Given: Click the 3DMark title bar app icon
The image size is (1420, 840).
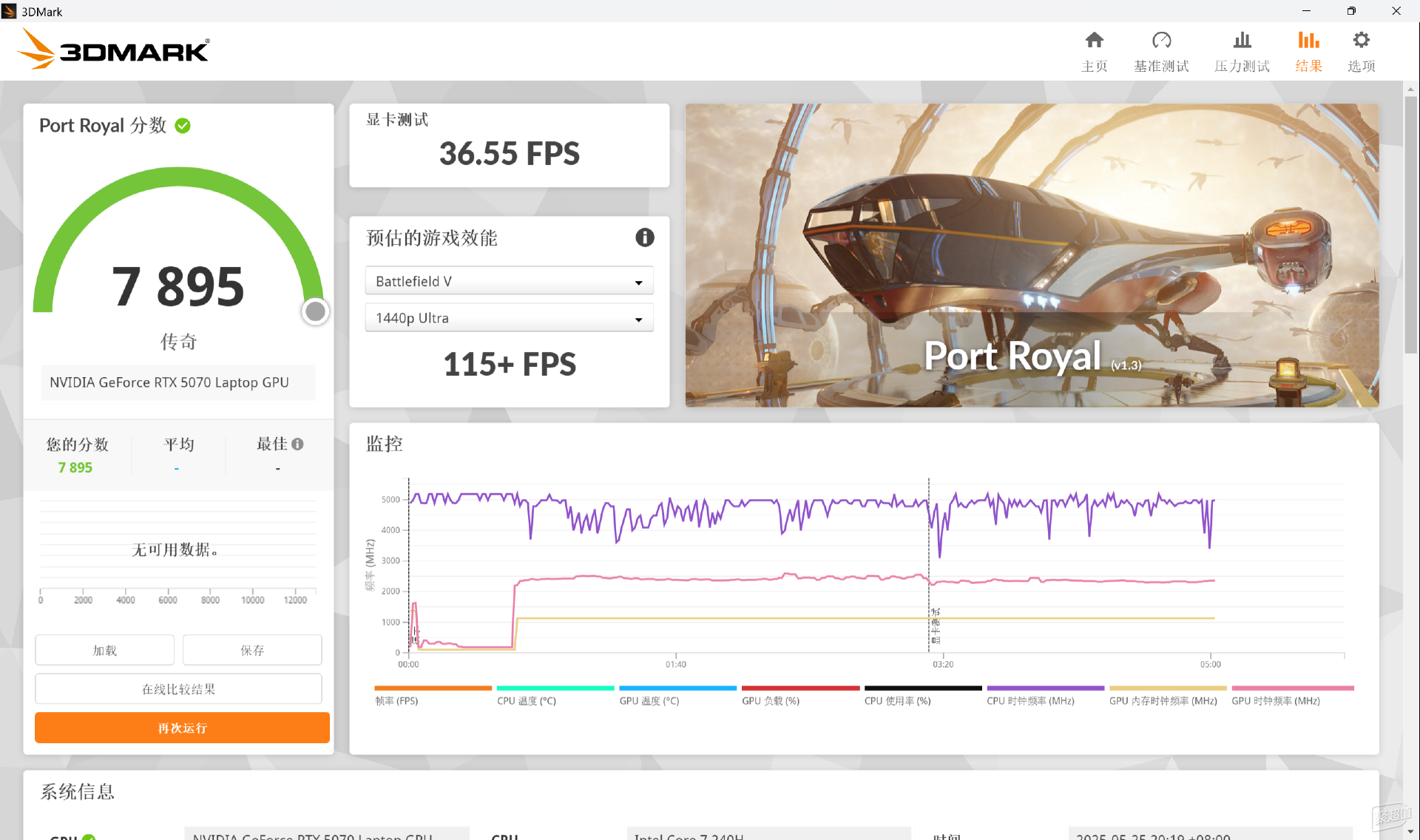Looking at the screenshot, I should tap(10, 11).
